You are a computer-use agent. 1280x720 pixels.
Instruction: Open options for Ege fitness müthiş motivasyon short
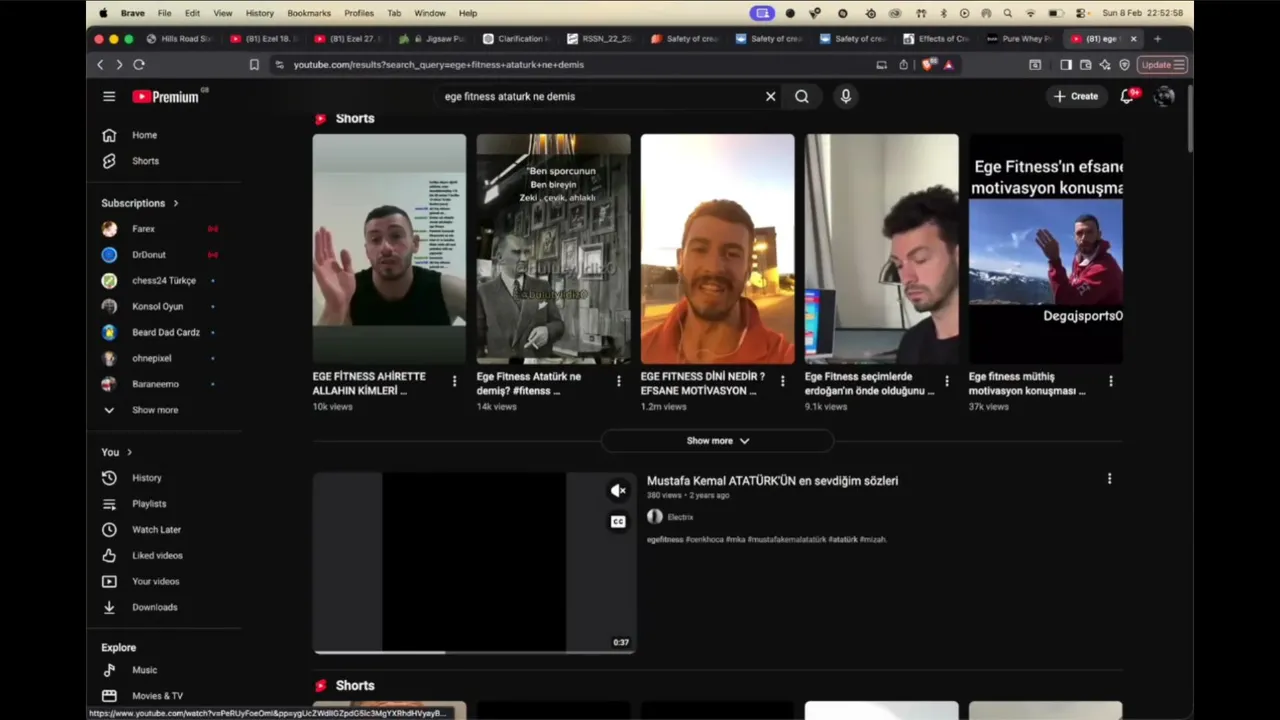tap(1111, 381)
